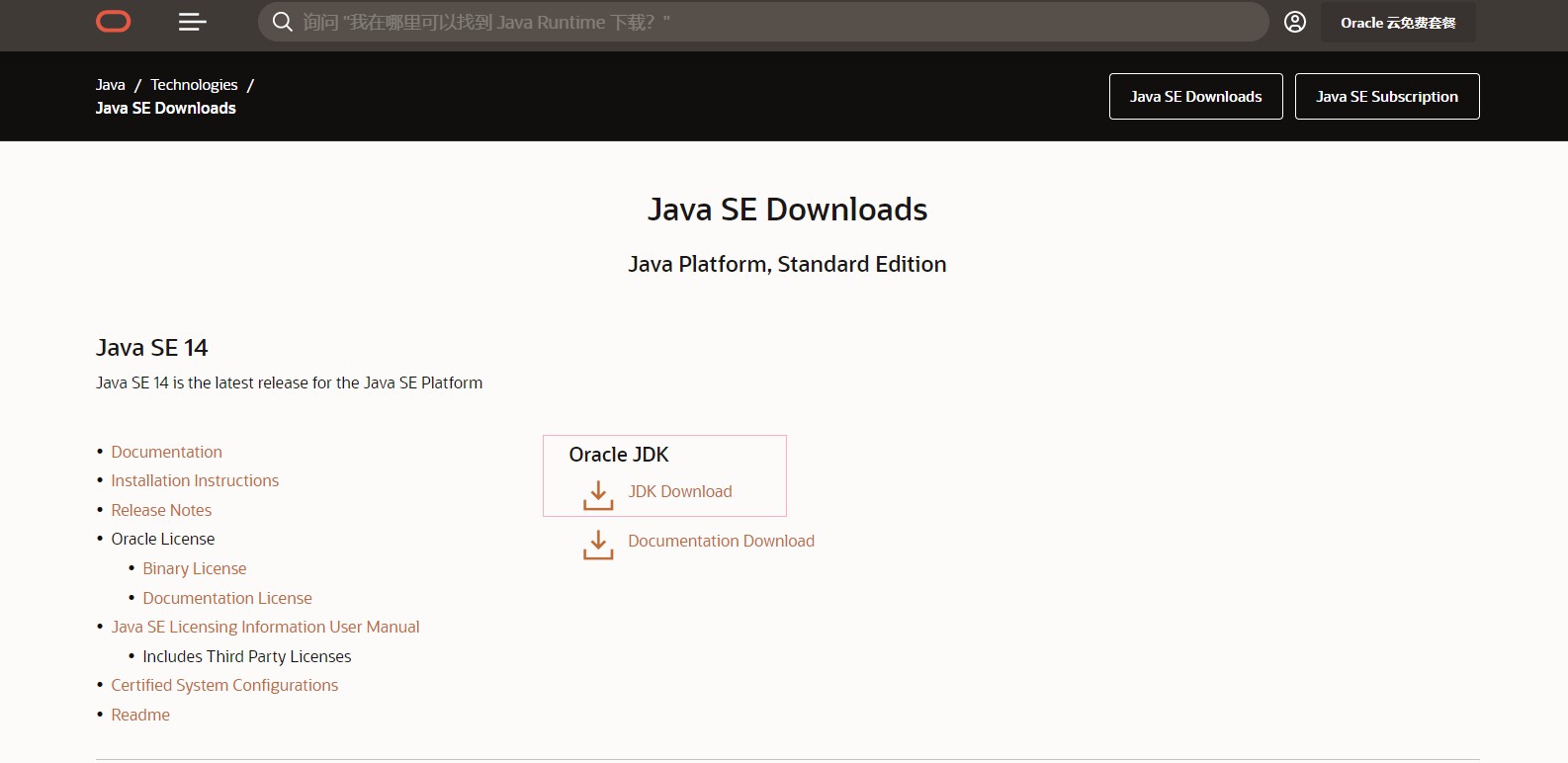The height and width of the screenshot is (763, 1568).
Task: Click Java SE Downloads breadcrumb text
Action: coord(166,108)
